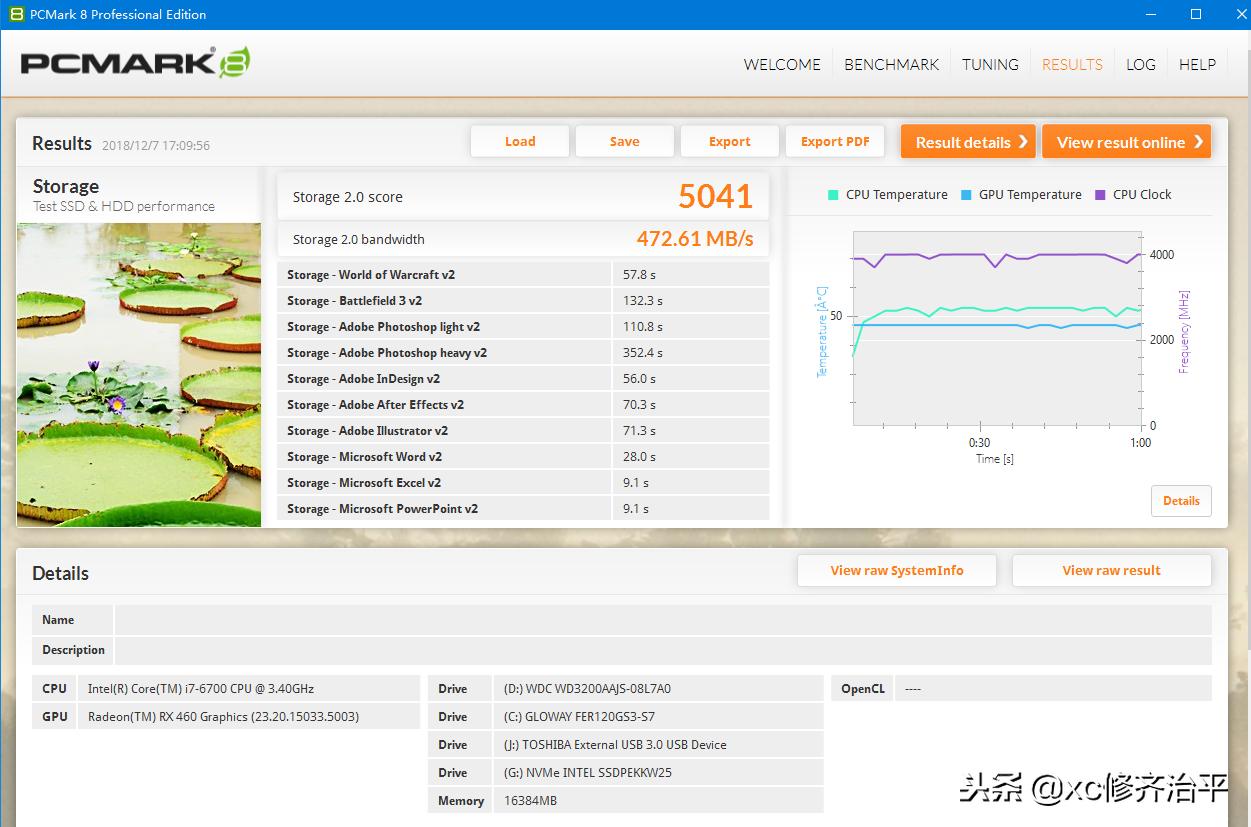Click the PCMark 8 title bar app icon
Viewport: 1251px width, 827px height.
point(15,14)
